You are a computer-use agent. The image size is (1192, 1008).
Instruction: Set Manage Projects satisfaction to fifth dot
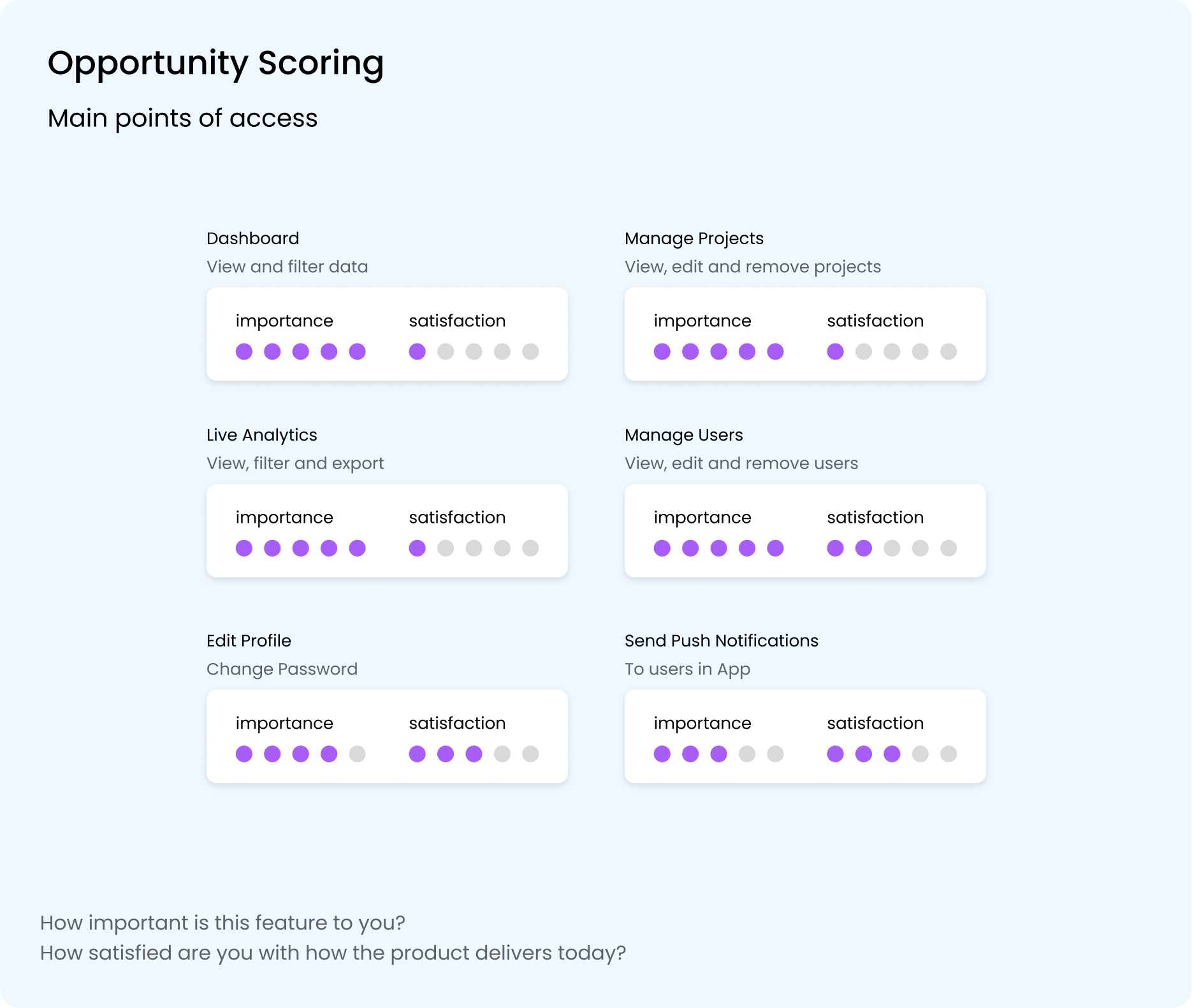point(949,351)
